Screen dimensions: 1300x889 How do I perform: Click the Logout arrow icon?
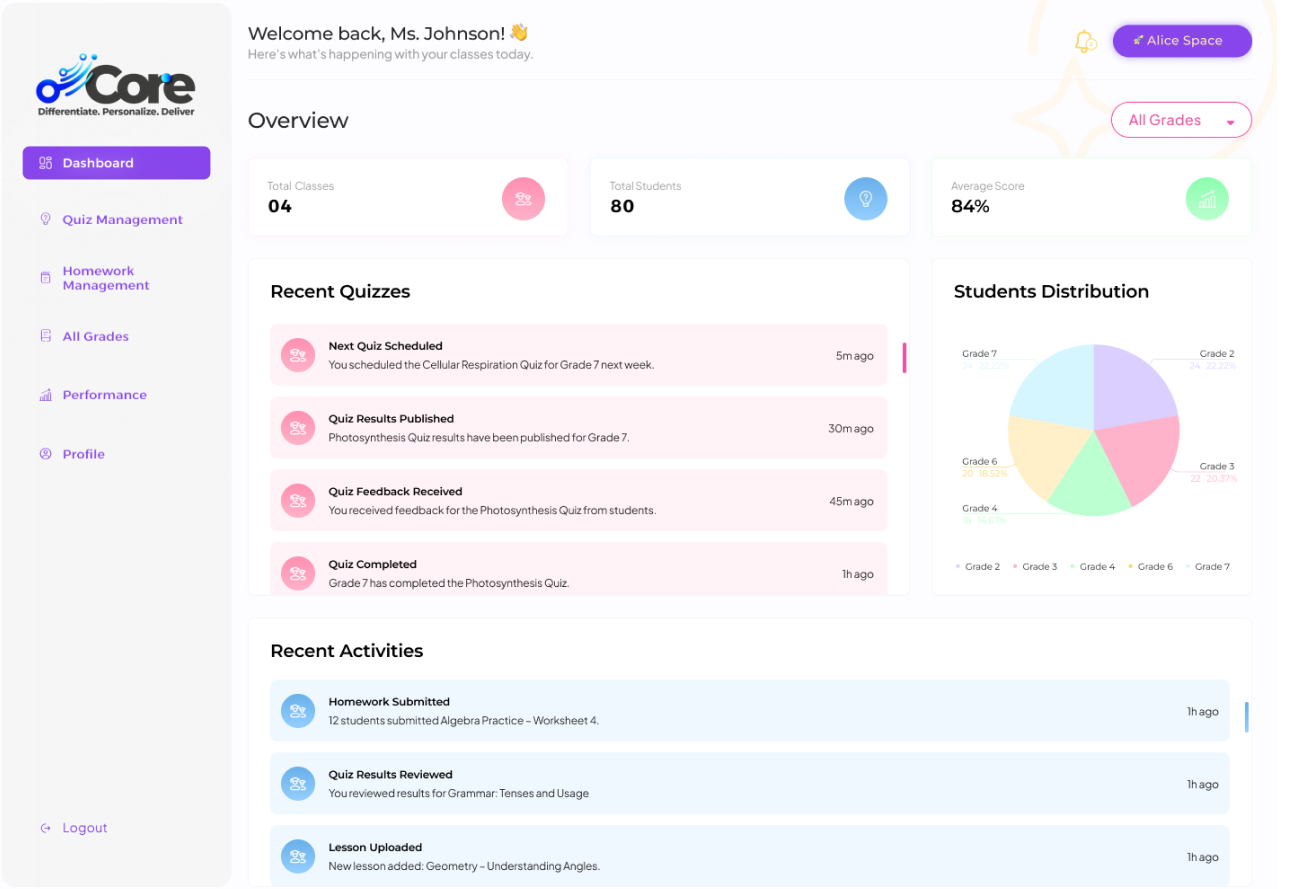[x=45, y=828]
